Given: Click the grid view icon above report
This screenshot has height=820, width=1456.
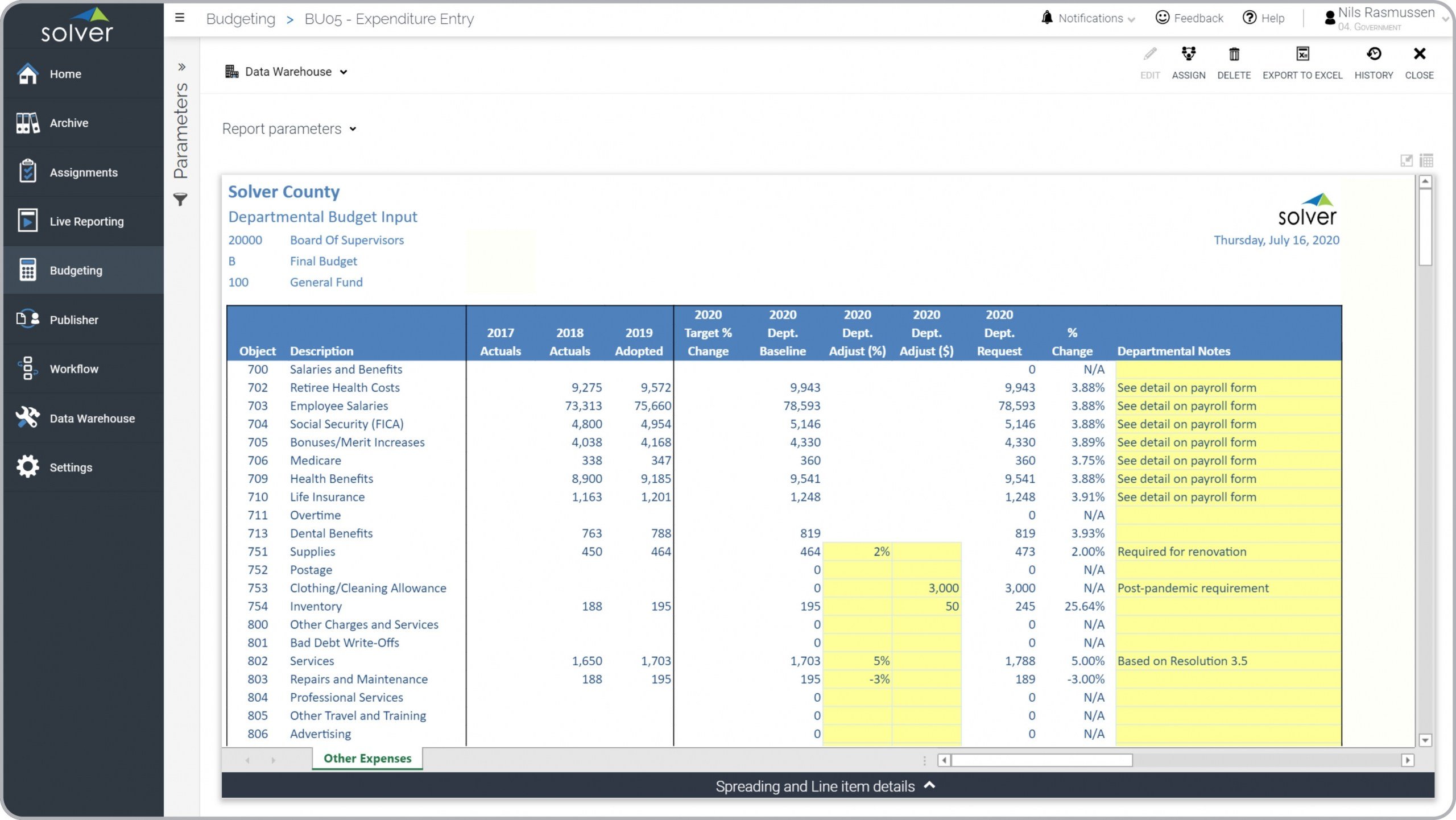Looking at the screenshot, I should click(x=1426, y=160).
